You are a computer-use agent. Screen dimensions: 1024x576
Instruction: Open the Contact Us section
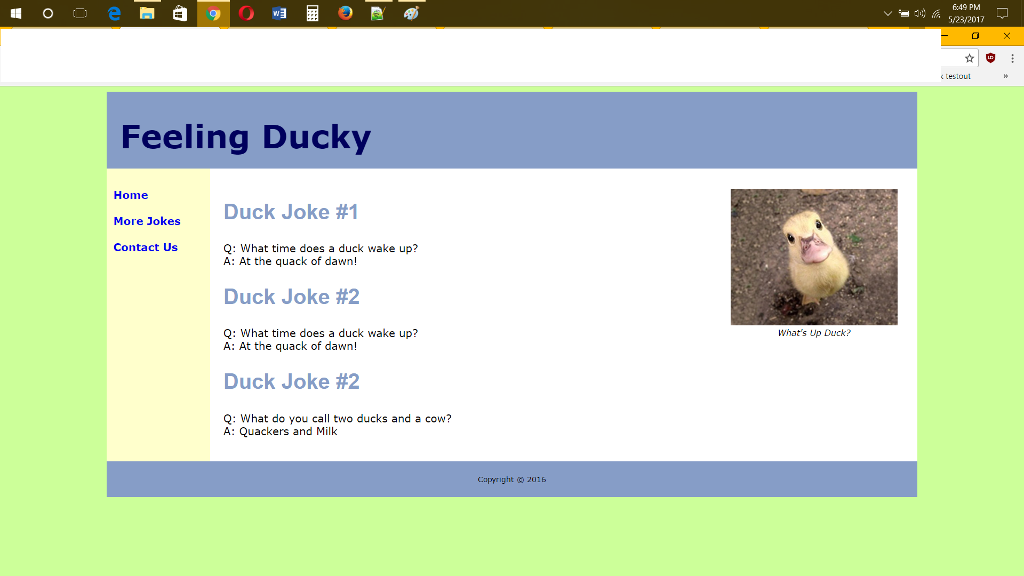[145, 247]
